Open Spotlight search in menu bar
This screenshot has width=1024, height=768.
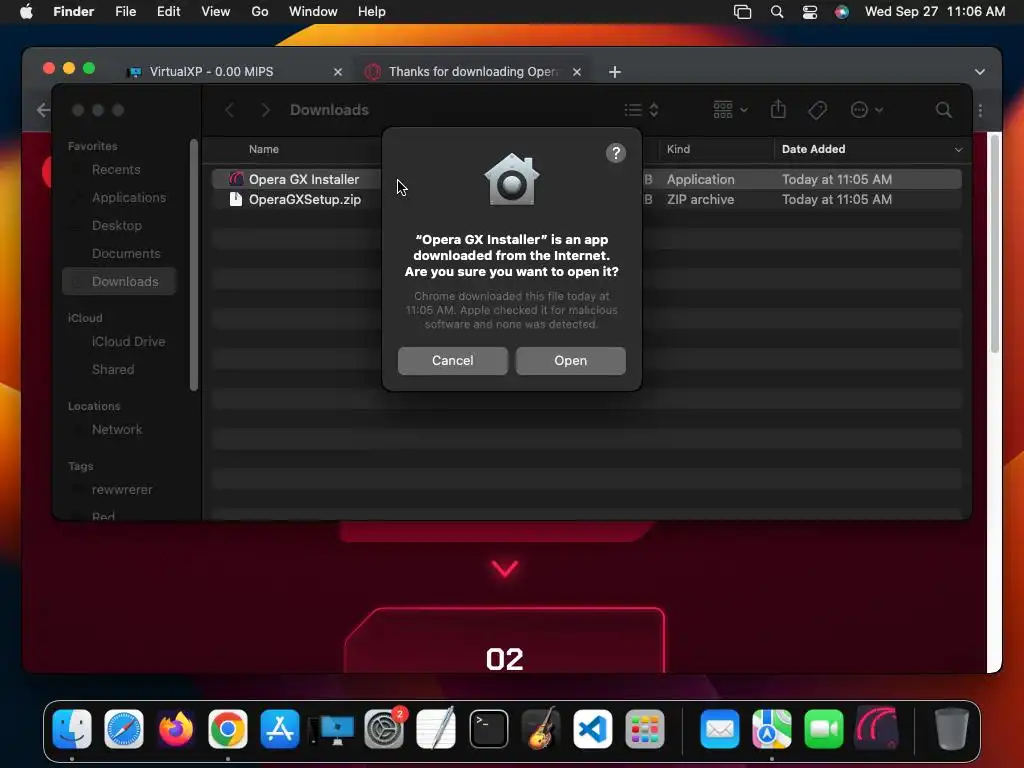coord(776,12)
